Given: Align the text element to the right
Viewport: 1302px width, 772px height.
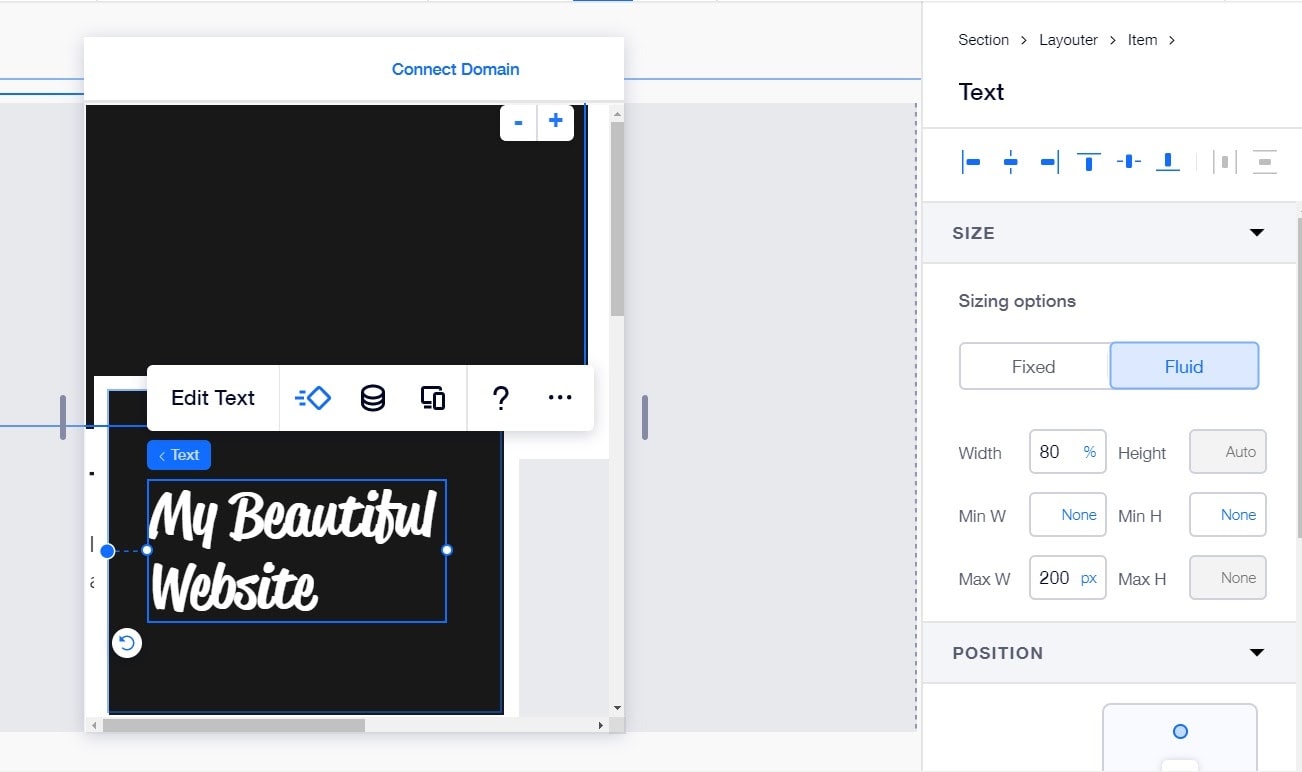Looking at the screenshot, I should coord(1049,161).
